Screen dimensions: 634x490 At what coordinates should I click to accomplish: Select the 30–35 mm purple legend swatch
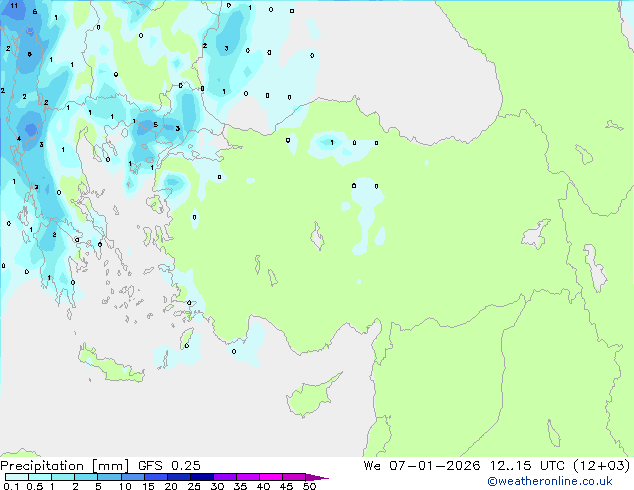pyautogui.click(x=225, y=477)
